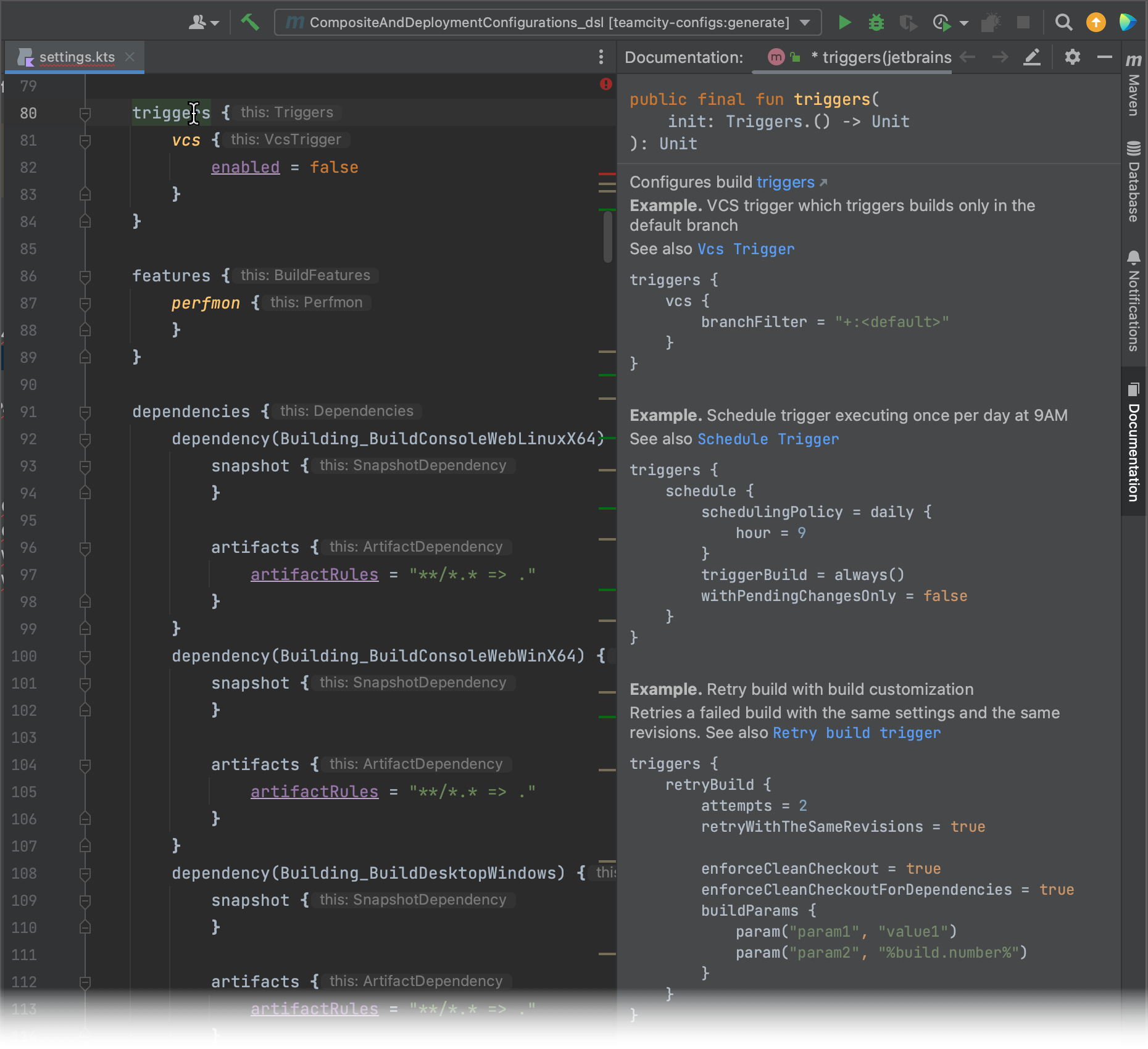The width and height of the screenshot is (1148, 1049).
Task: Run the current configuration
Action: (845, 22)
